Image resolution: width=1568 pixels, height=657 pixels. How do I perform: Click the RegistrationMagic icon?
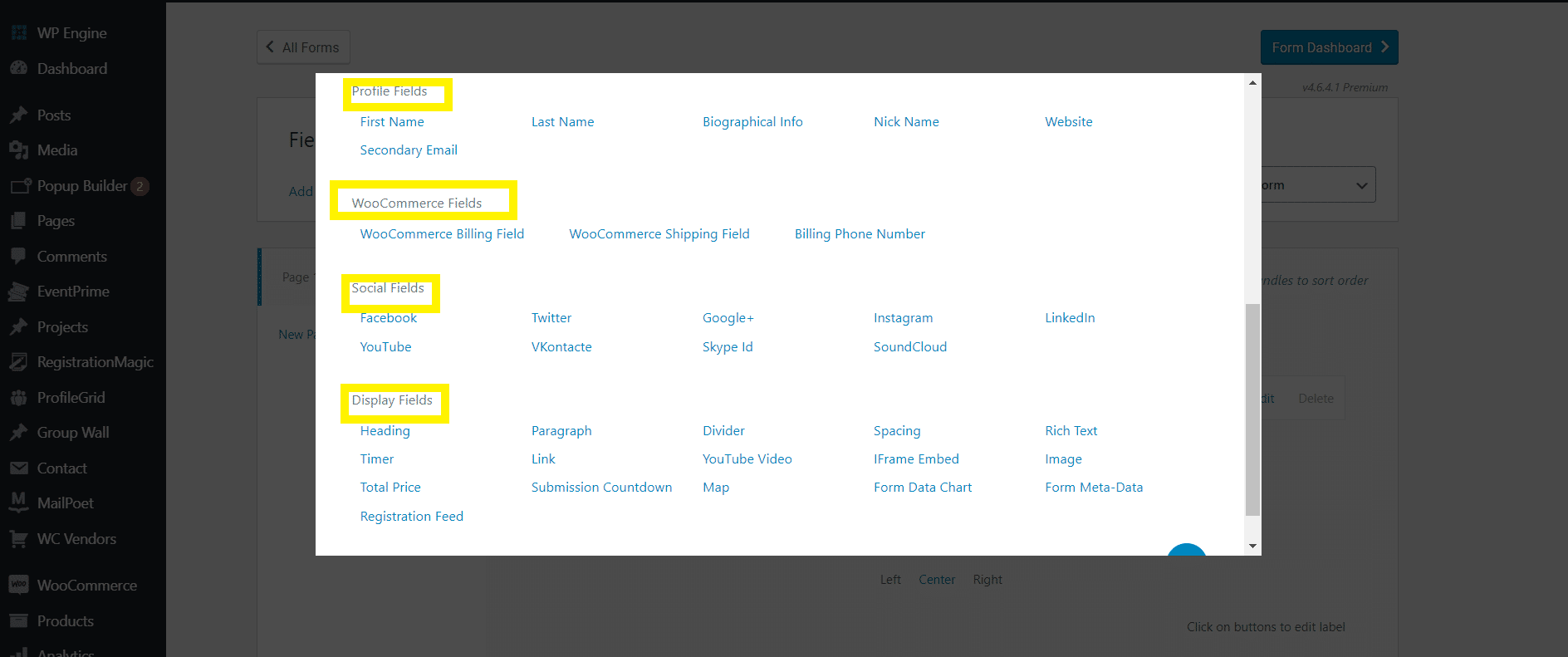[x=19, y=362]
